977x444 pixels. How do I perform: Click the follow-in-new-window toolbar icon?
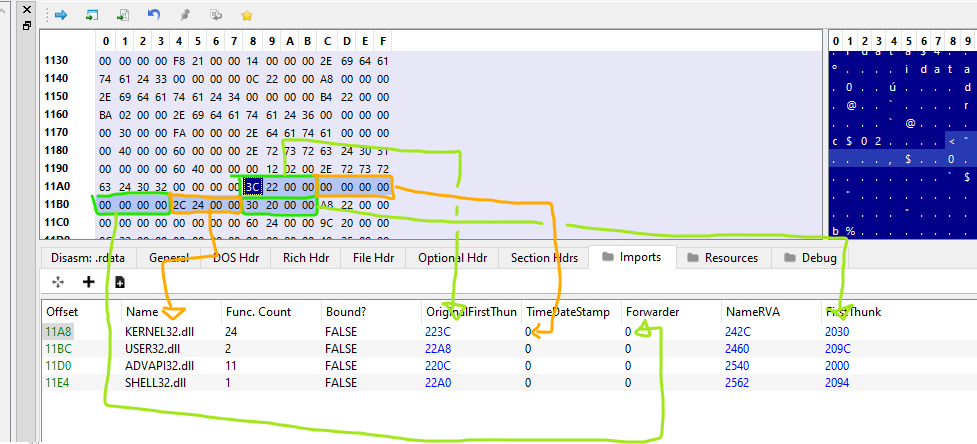92,14
